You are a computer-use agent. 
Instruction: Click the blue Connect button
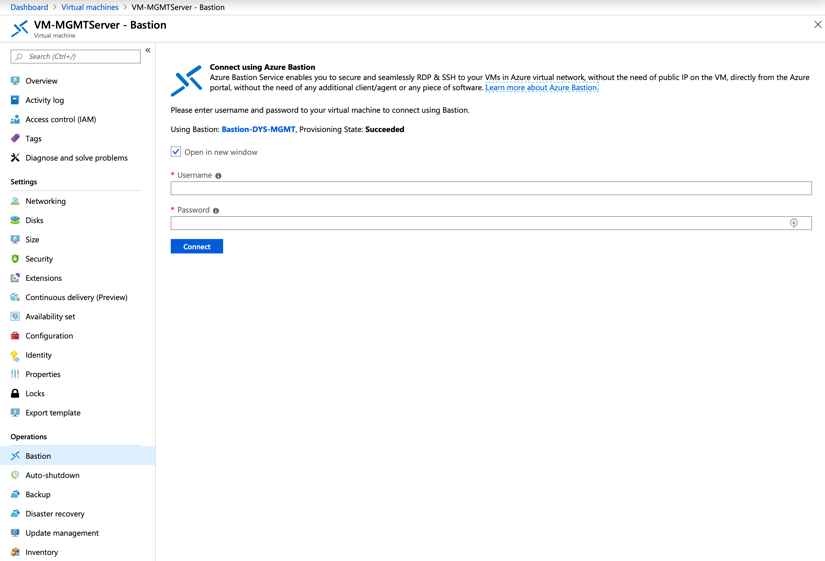[197, 246]
